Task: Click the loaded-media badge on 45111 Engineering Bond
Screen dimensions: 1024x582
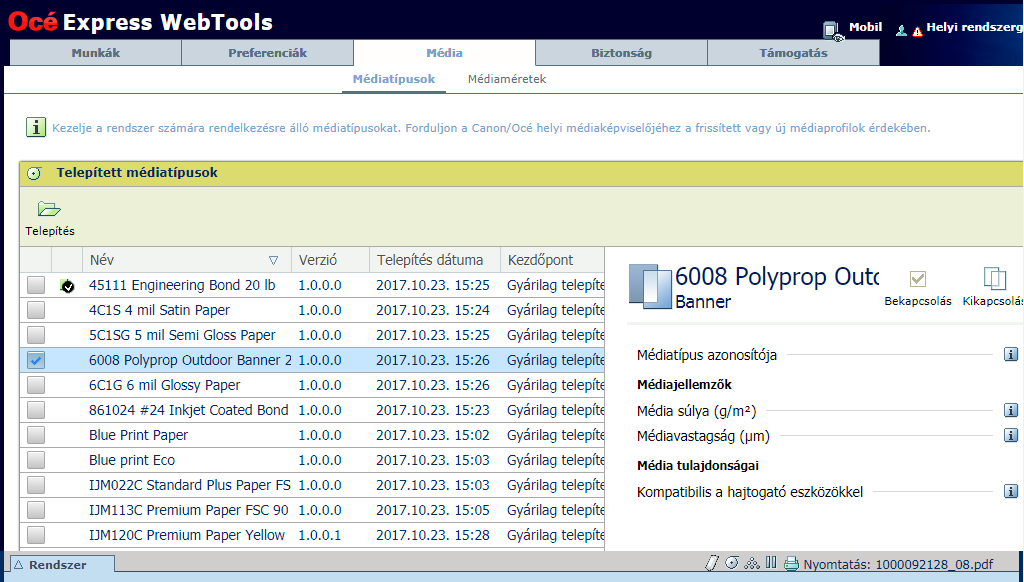Action: click(x=67, y=285)
